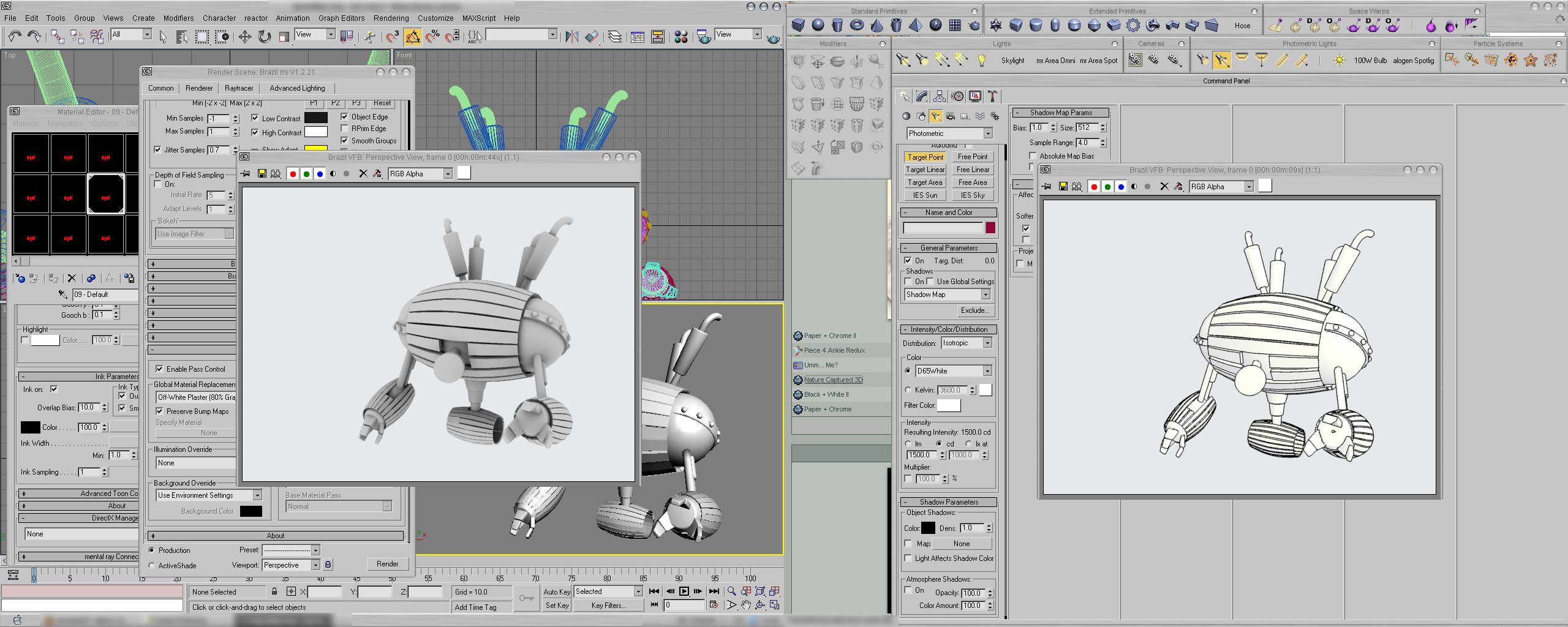Click the IES Sky button
Image resolution: width=1568 pixels, height=627 pixels.
click(973, 195)
